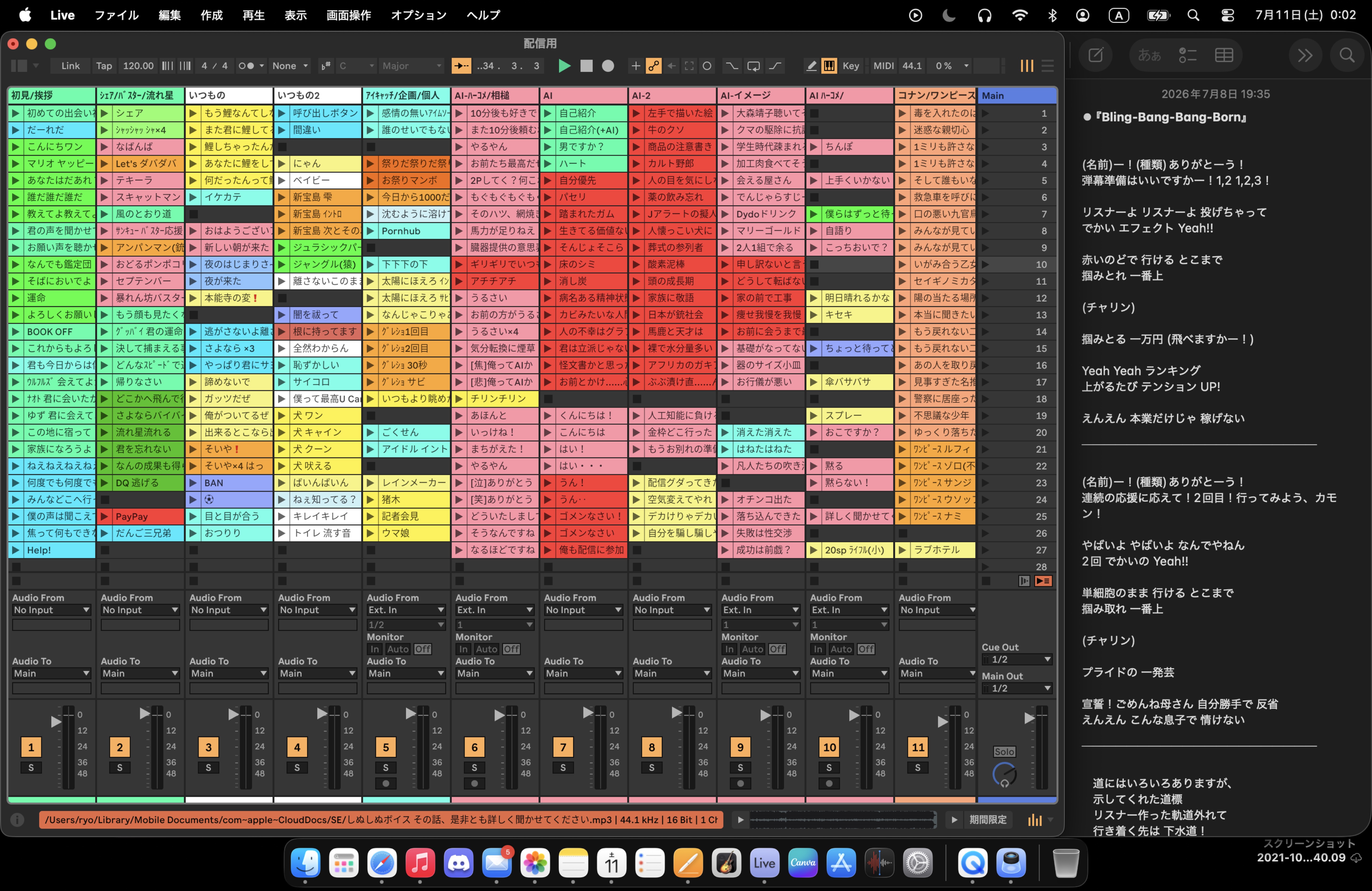Adjust the track 2 volume fader
Screen dimensions: 1372x891
(x=144, y=714)
